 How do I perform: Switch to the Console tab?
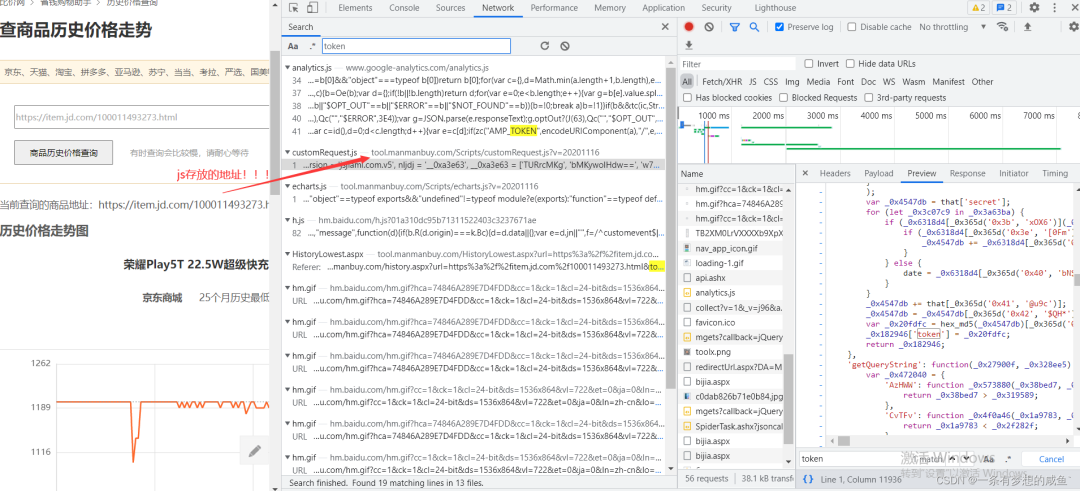coord(404,8)
